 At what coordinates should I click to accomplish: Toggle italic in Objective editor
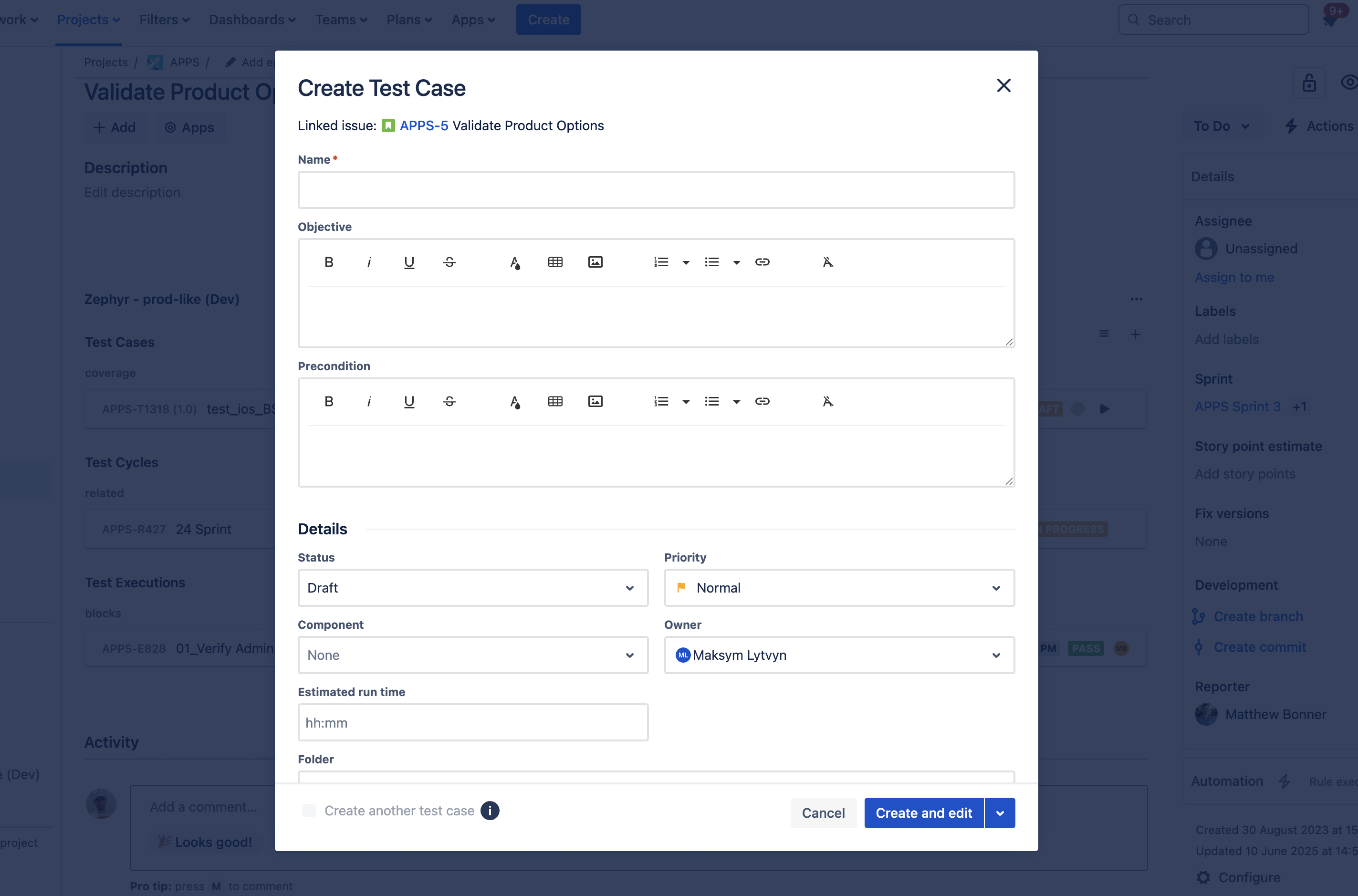click(x=369, y=262)
